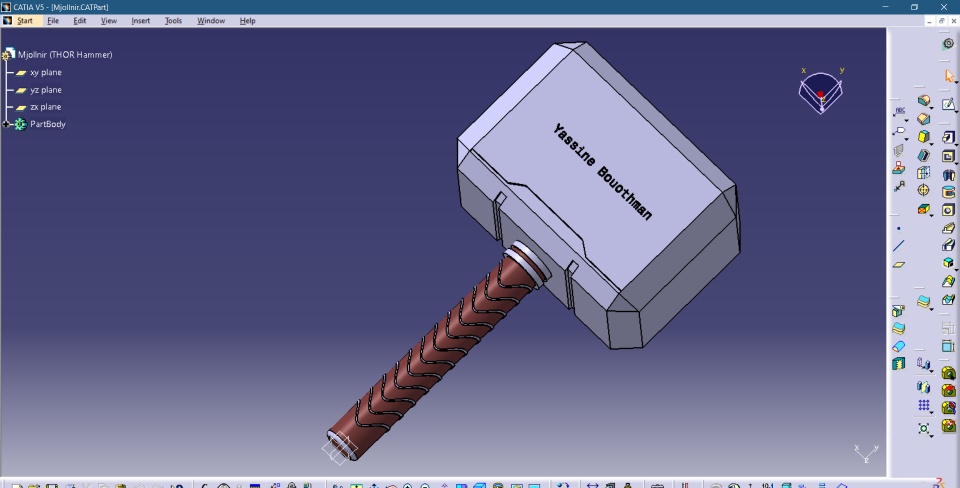Click the Part Design workbench gear icon

point(948,43)
